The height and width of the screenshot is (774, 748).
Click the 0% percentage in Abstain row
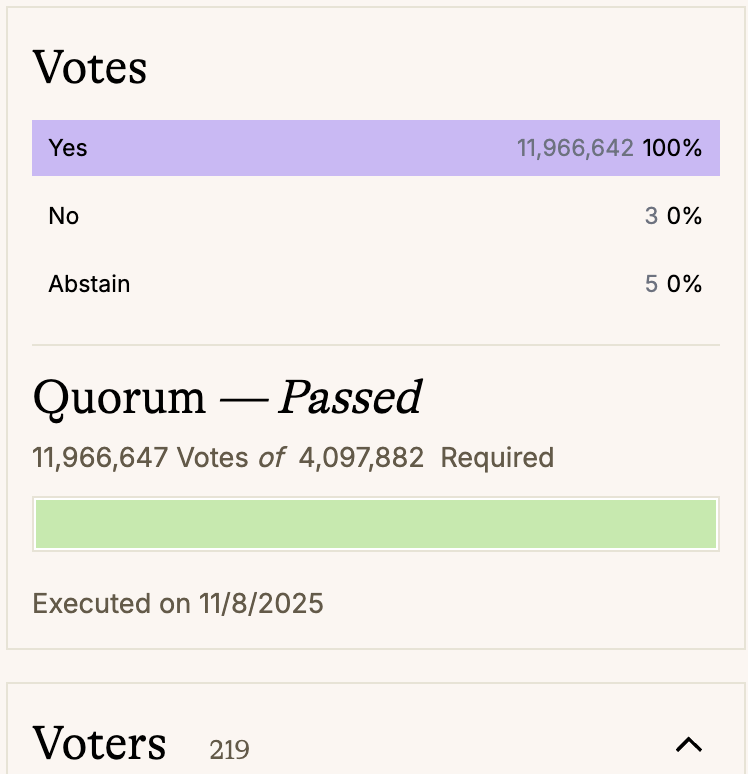[685, 284]
